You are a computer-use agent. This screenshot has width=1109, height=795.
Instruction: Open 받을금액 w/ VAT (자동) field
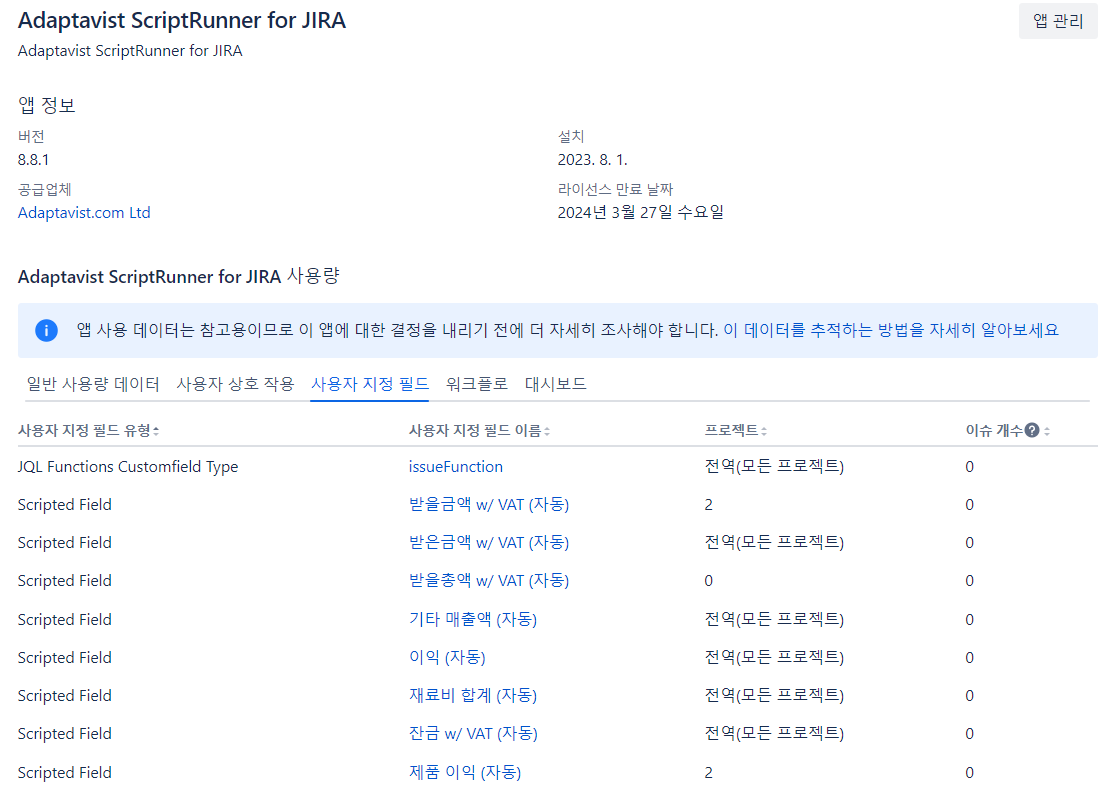pos(489,504)
